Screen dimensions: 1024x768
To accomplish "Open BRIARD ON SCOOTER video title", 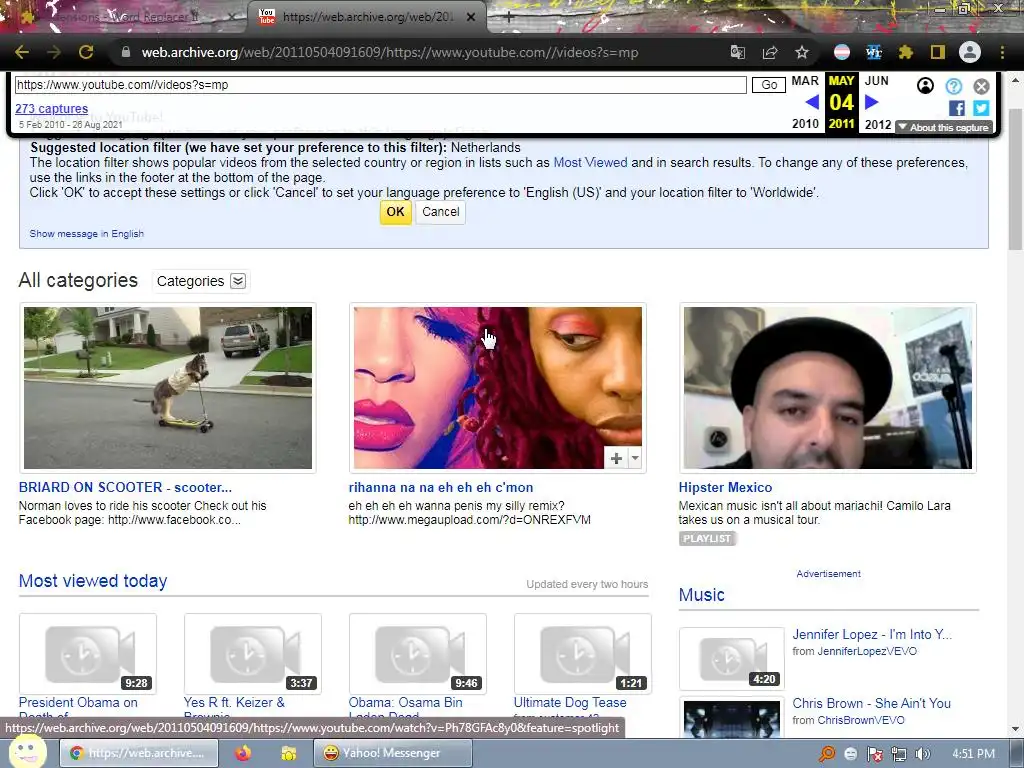I will click(x=125, y=487).
